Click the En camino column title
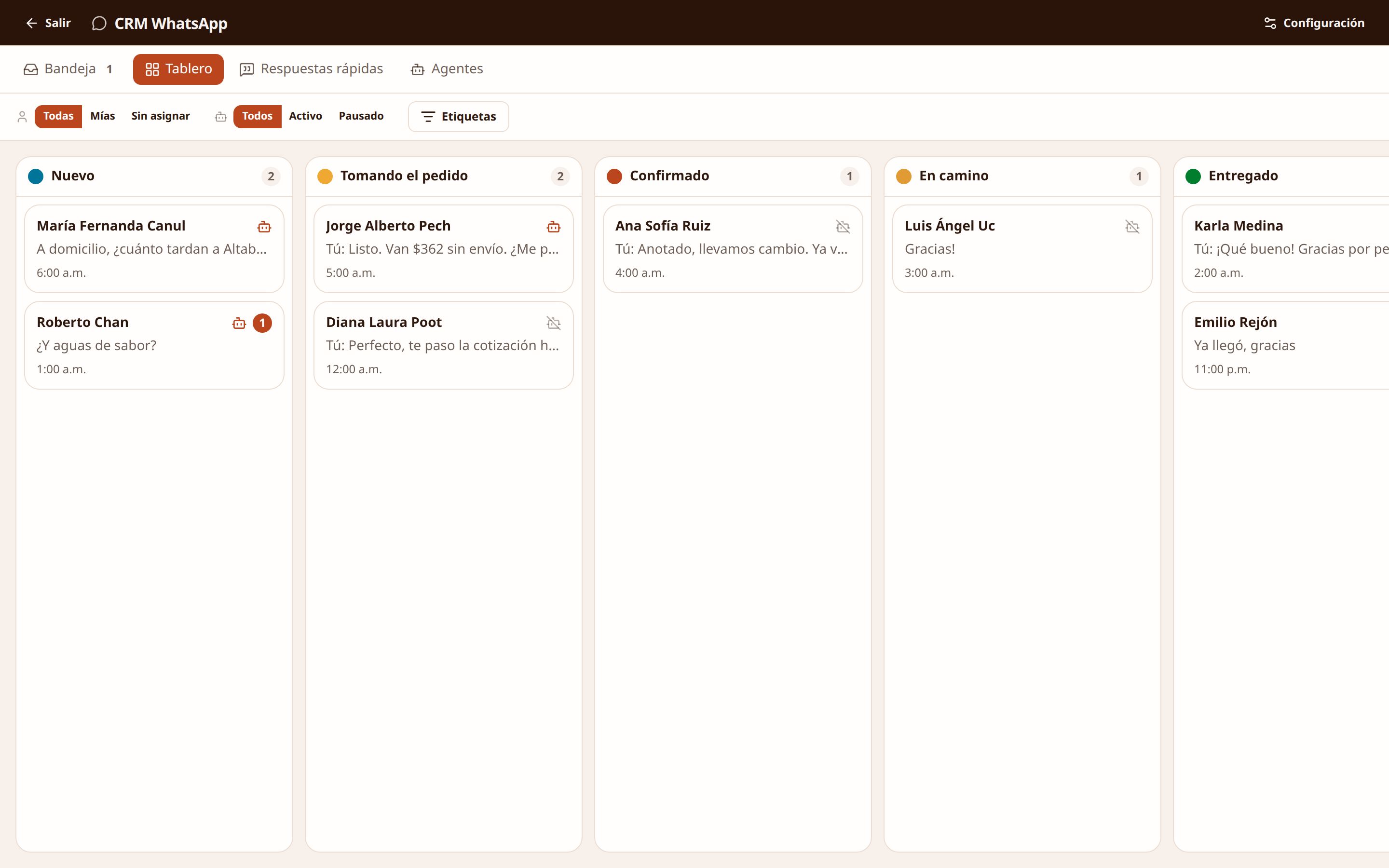Image resolution: width=1389 pixels, height=868 pixels. 954,176
